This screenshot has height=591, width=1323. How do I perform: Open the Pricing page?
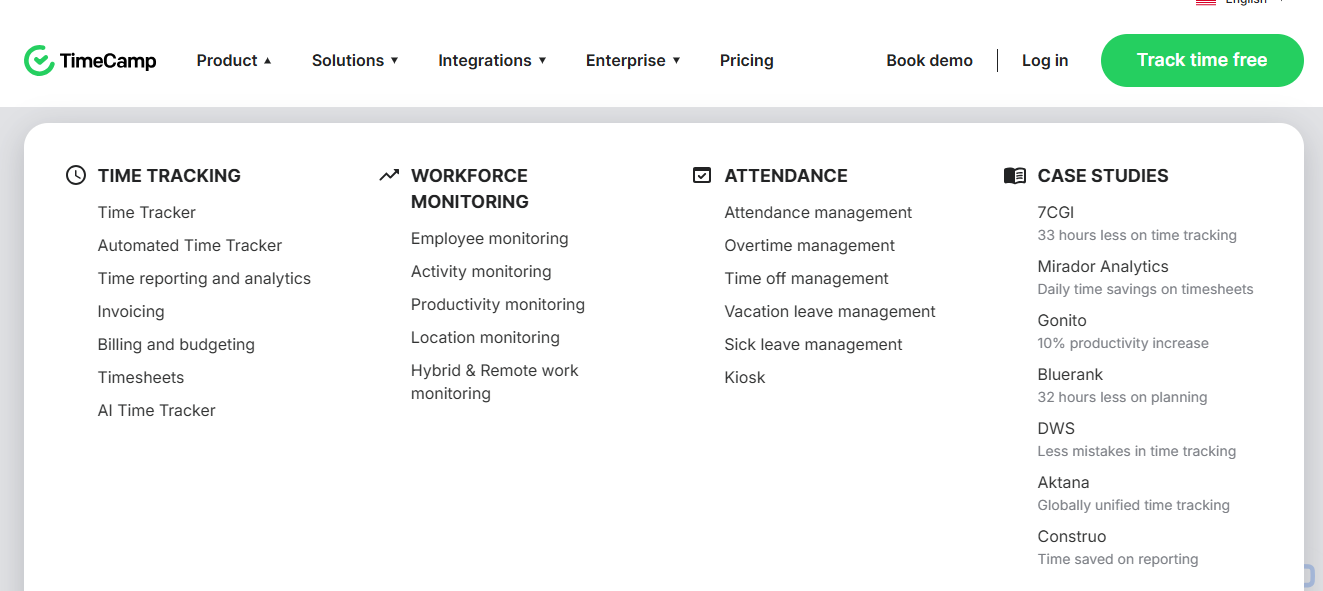coord(746,61)
